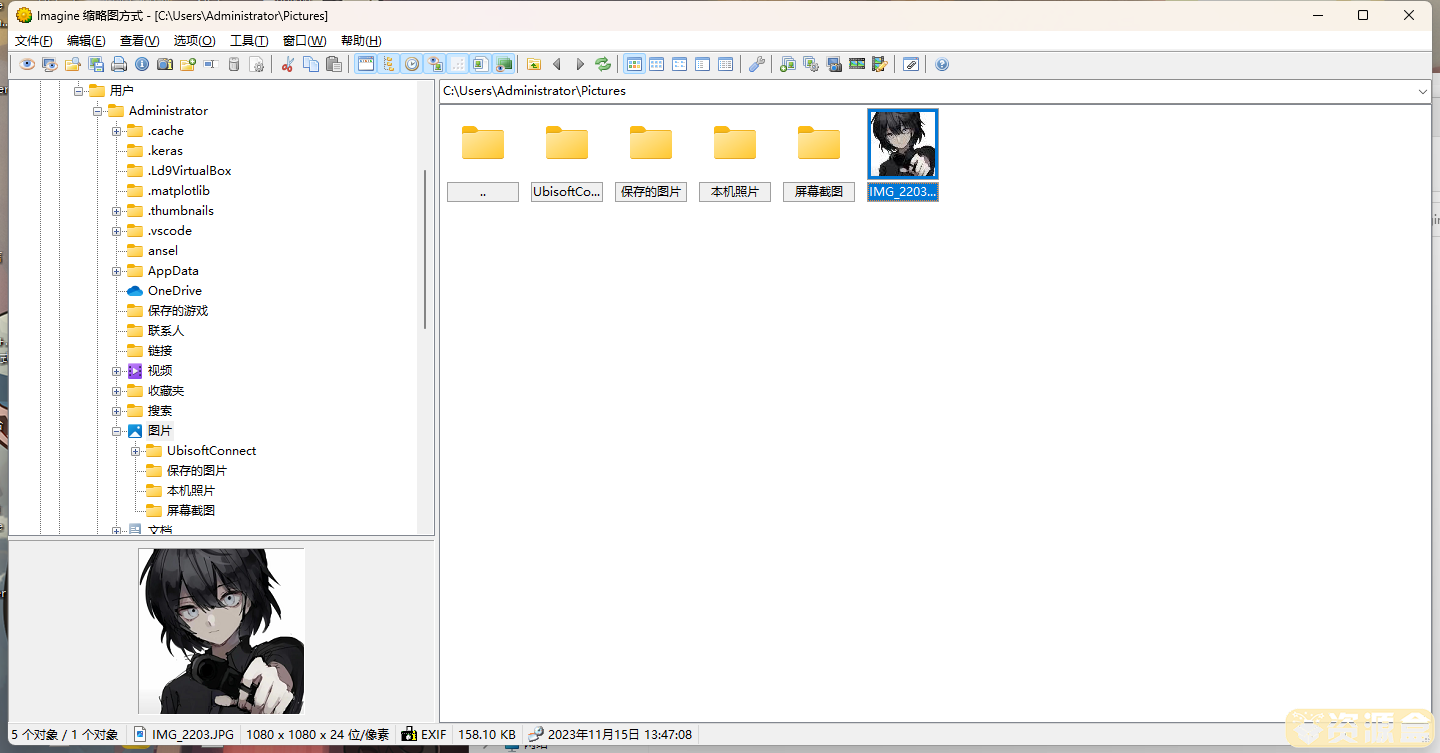Image resolution: width=1440 pixels, height=753 pixels.
Task: Click the folder tree vertical scrollbar
Action: 426,250
